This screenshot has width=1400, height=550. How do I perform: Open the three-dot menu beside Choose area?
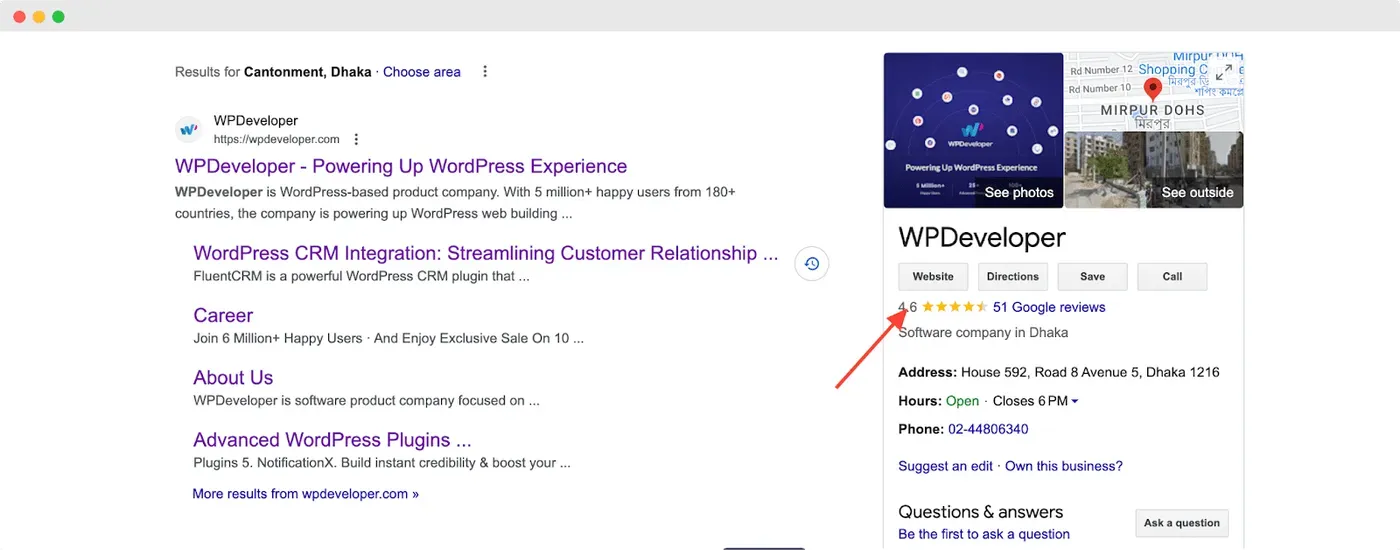[x=485, y=72]
